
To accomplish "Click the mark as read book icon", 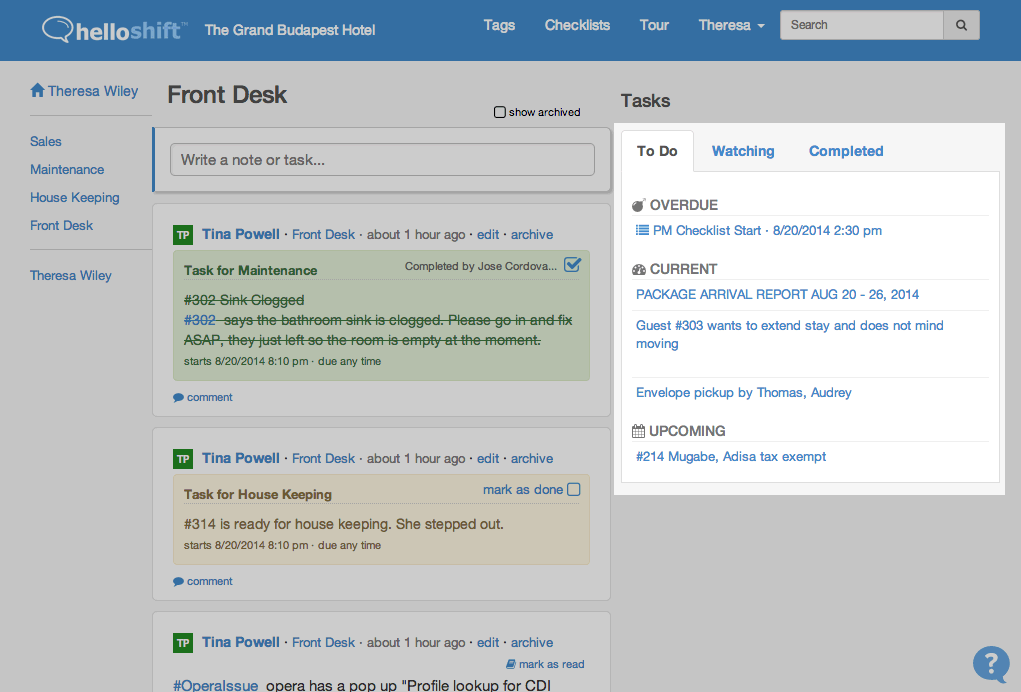I will tap(511, 664).
